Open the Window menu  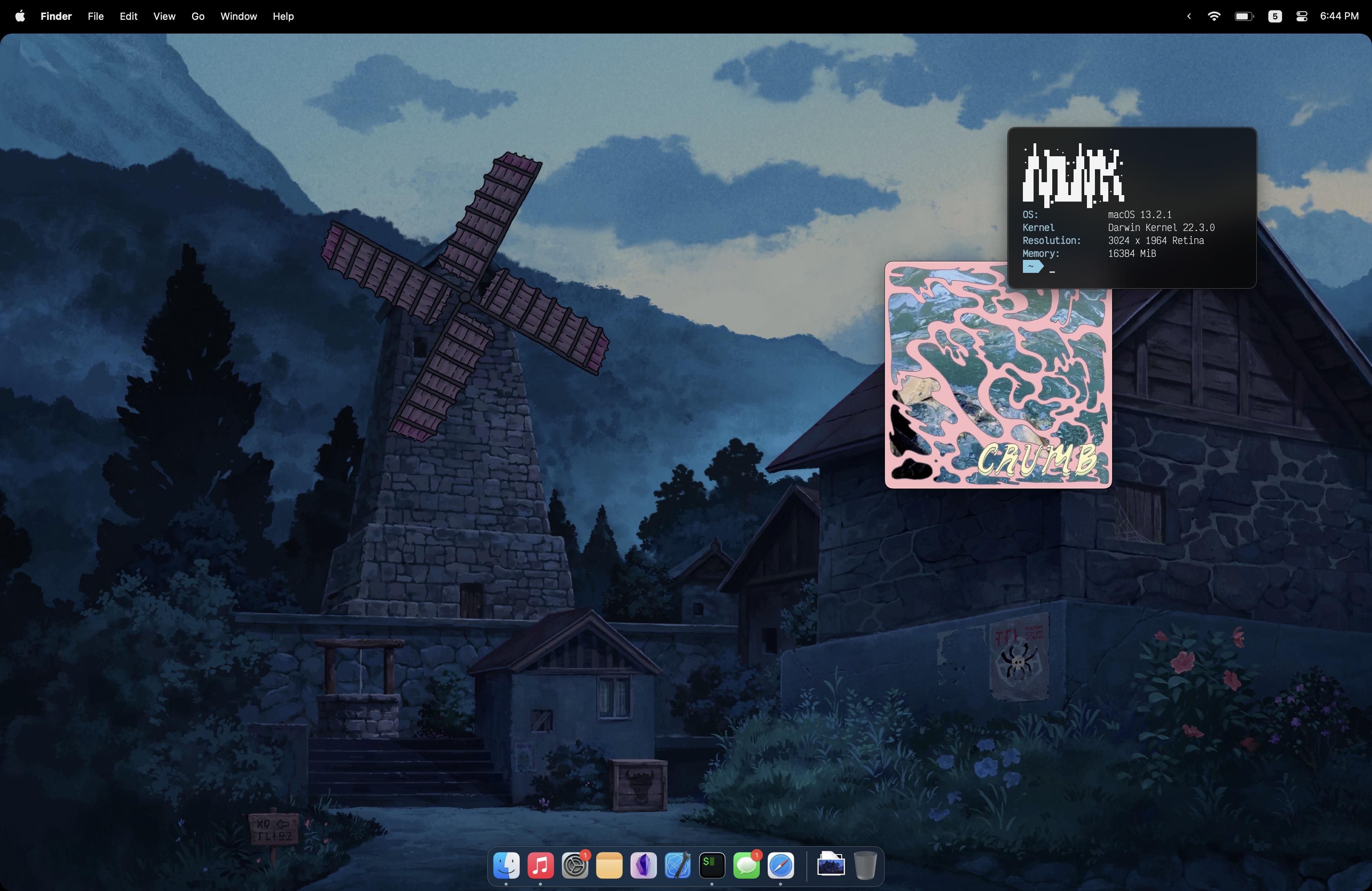[x=239, y=16]
